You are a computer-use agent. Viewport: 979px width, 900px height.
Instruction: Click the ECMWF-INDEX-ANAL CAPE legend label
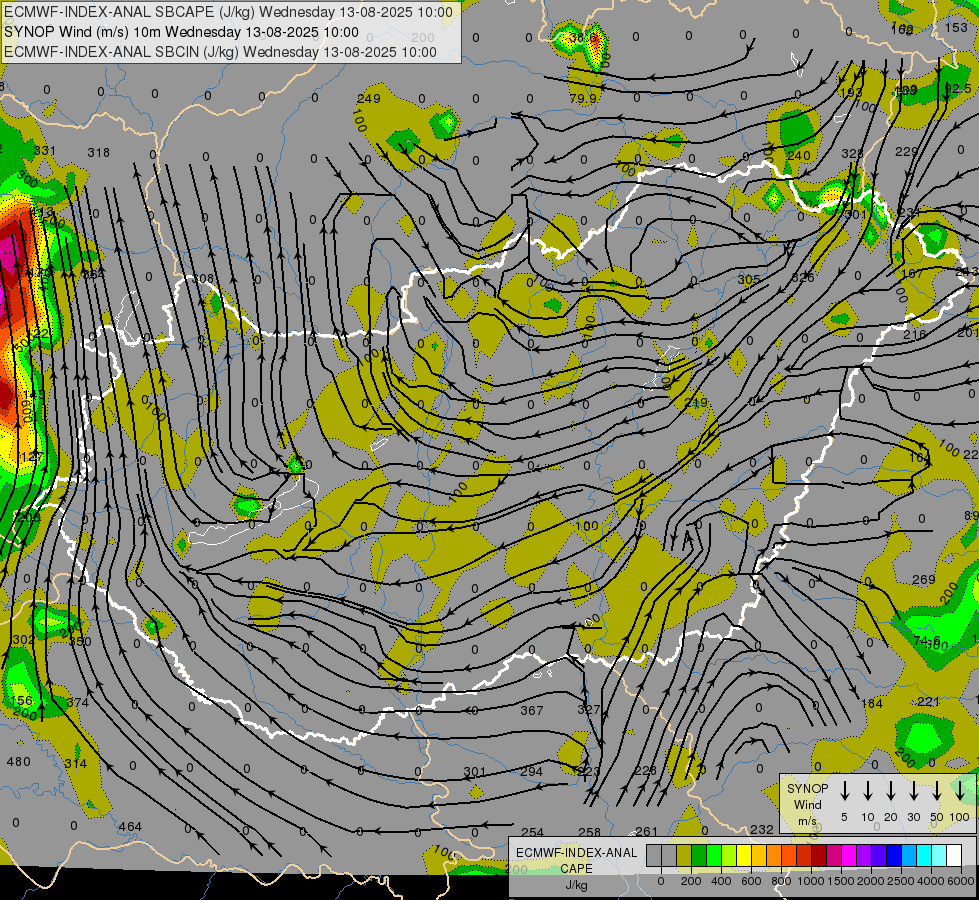pos(576,861)
